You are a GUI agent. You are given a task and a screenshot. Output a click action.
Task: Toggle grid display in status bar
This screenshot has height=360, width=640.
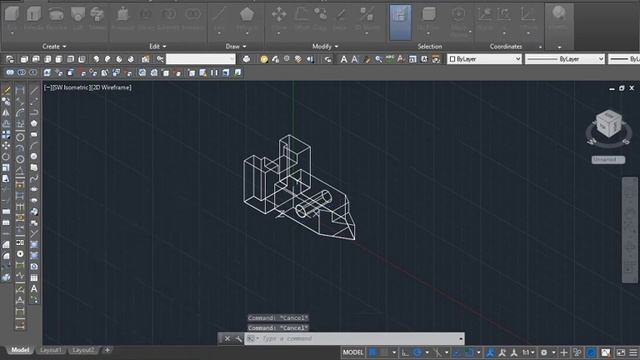tap(373, 352)
